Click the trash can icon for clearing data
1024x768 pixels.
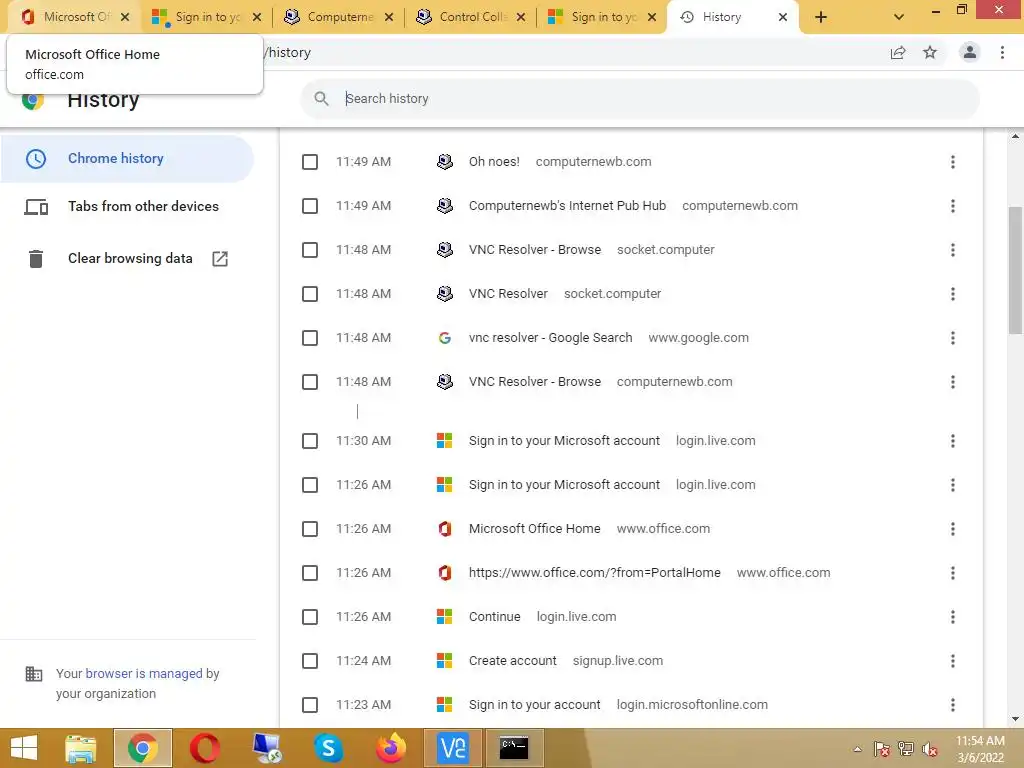36,259
